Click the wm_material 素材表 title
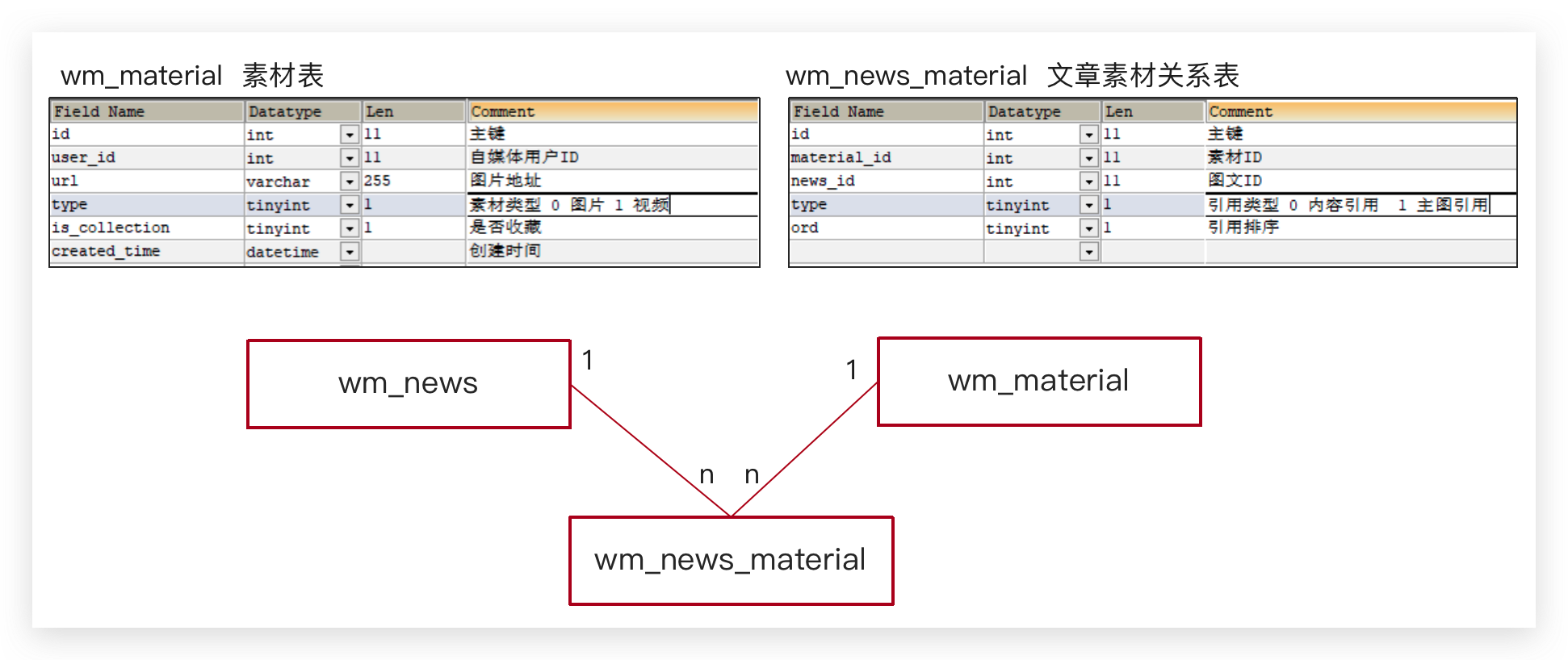Image resolution: width=1568 pixels, height=660 pixels. pos(192,76)
